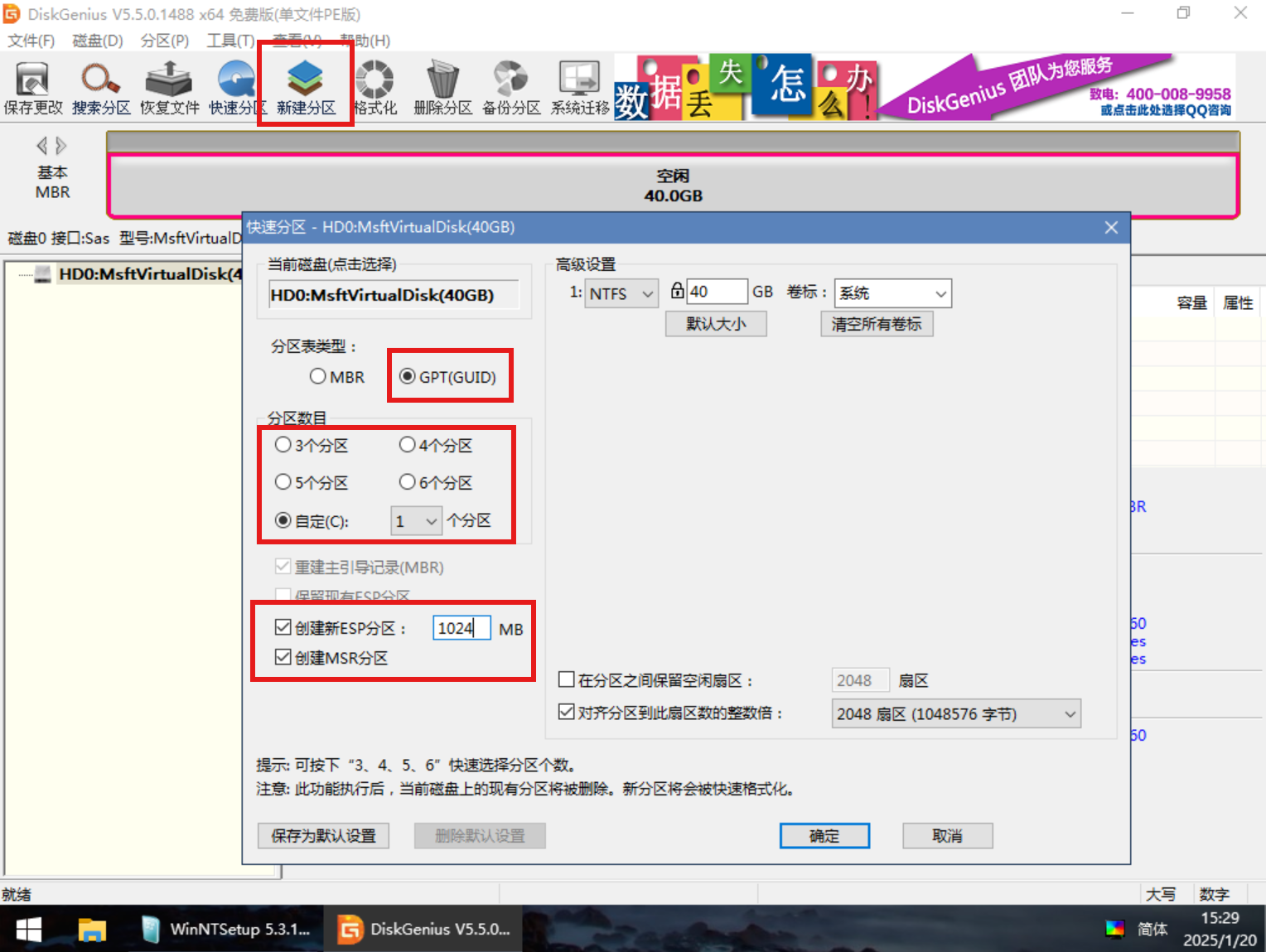1266x952 pixels.
Task: Open the Search Partition (搜索分区) tool
Action: 101,88
